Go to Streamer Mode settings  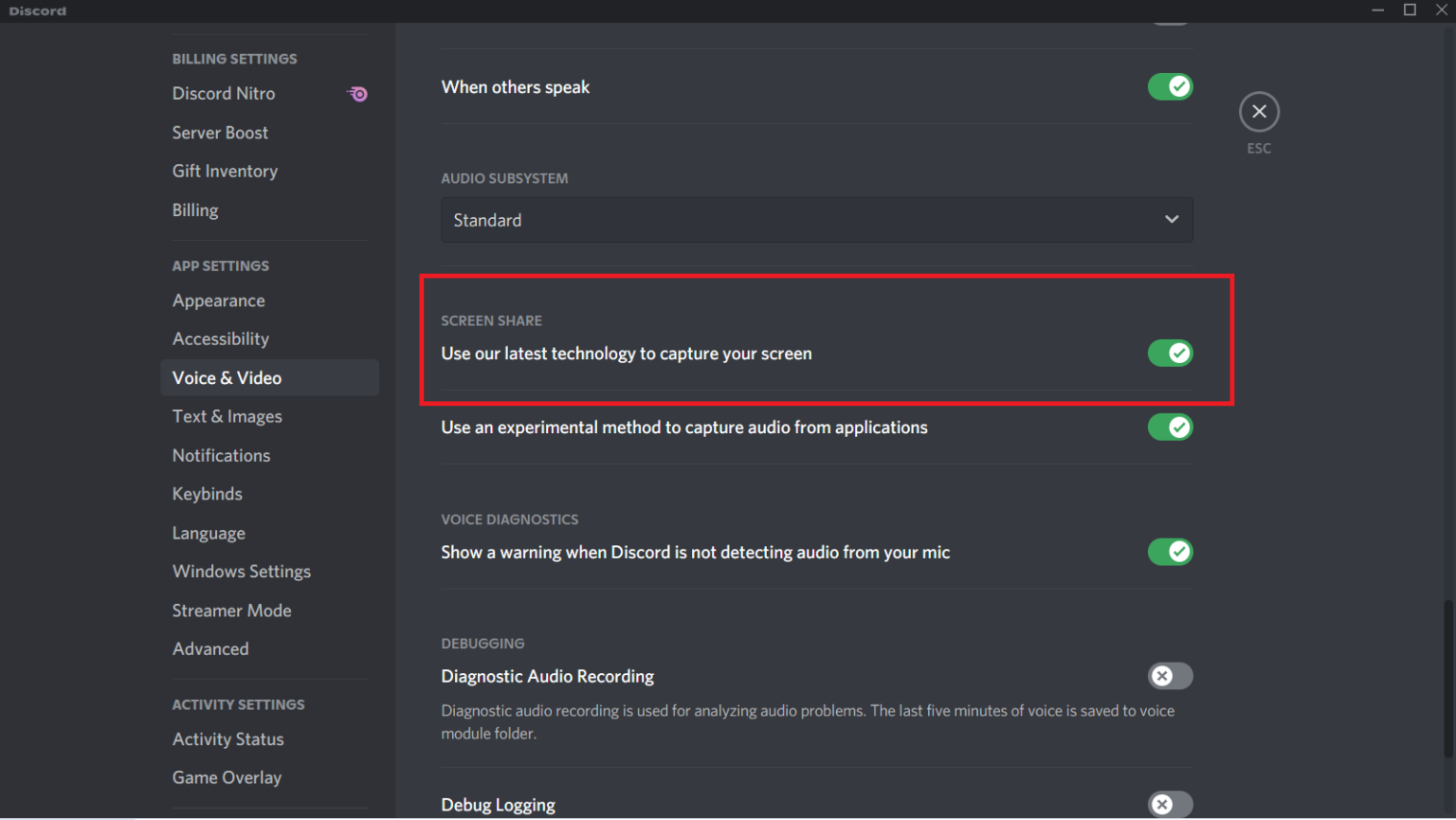[231, 610]
